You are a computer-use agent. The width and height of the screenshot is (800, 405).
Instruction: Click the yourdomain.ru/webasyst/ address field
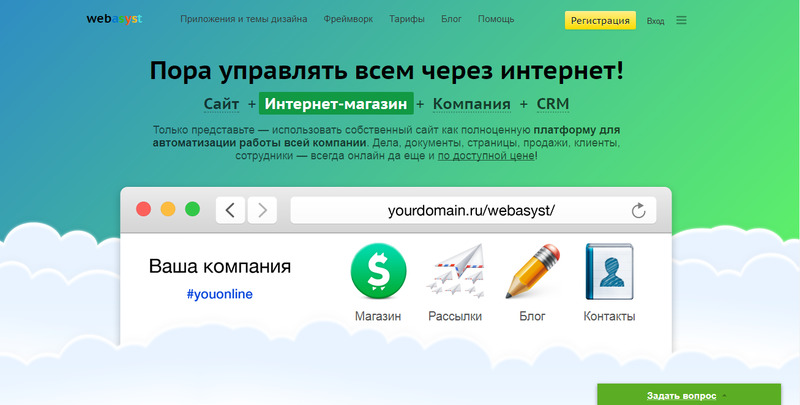tap(473, 210)
